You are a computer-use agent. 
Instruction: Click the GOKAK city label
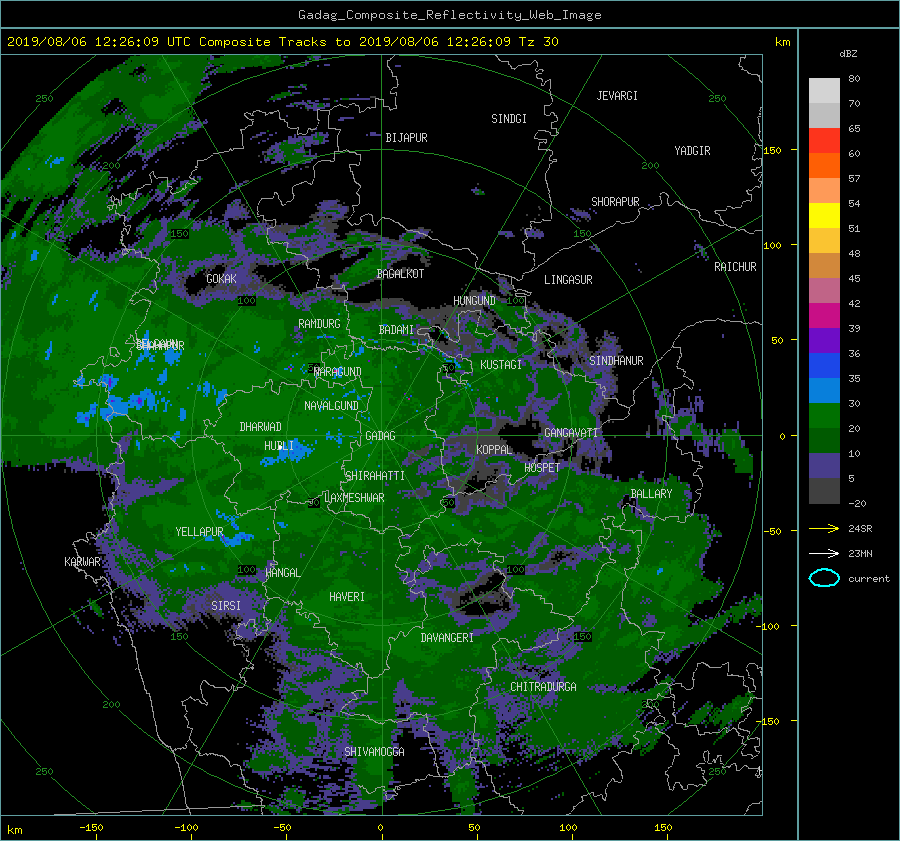pyautogui.click(x=221, y=278)
